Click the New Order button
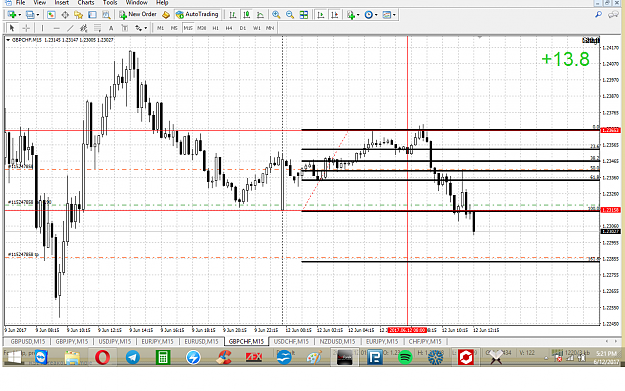625x391 pixels. pos(138,15)
